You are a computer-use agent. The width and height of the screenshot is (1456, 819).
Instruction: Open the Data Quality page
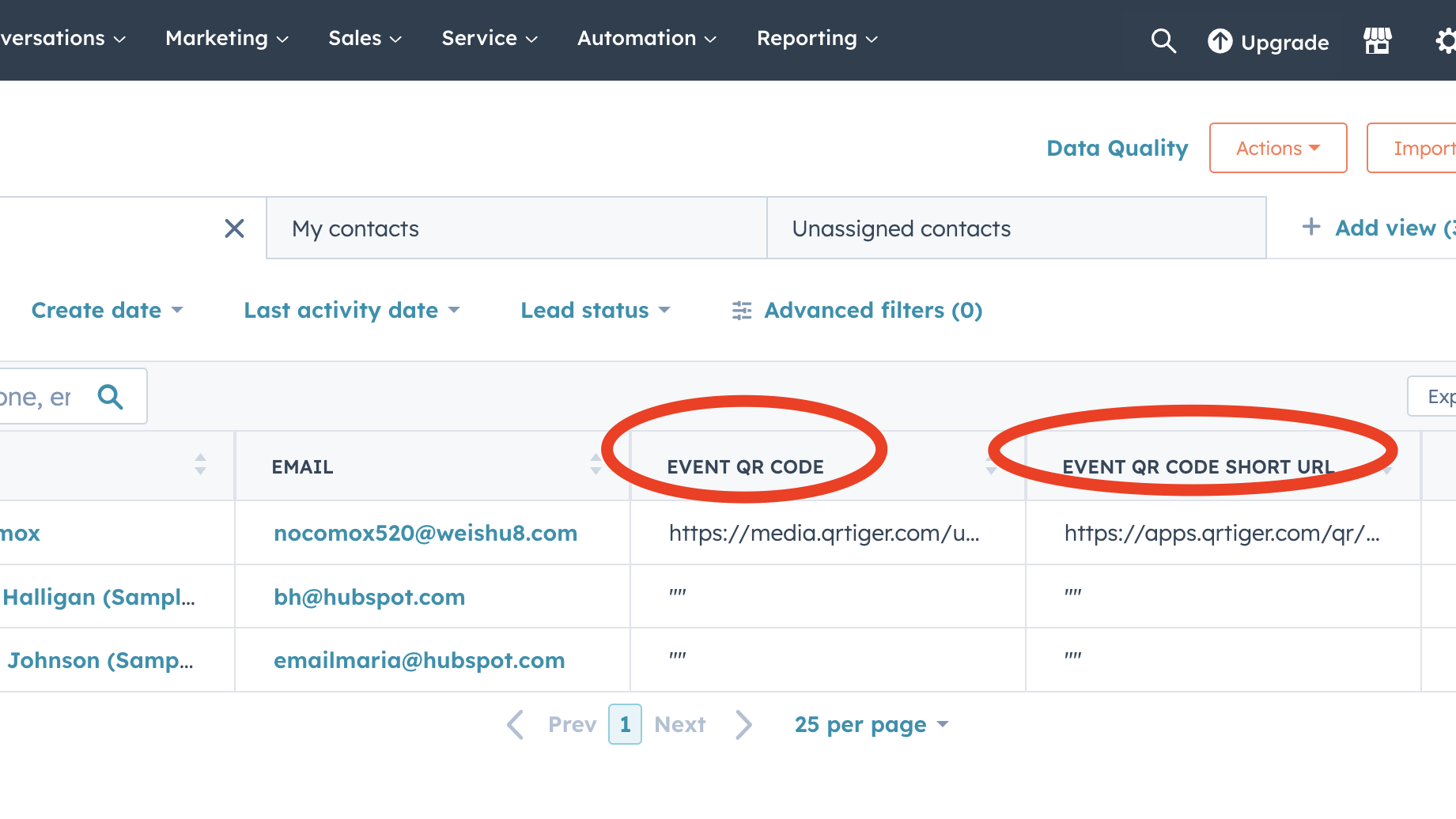click(1117, 148)
